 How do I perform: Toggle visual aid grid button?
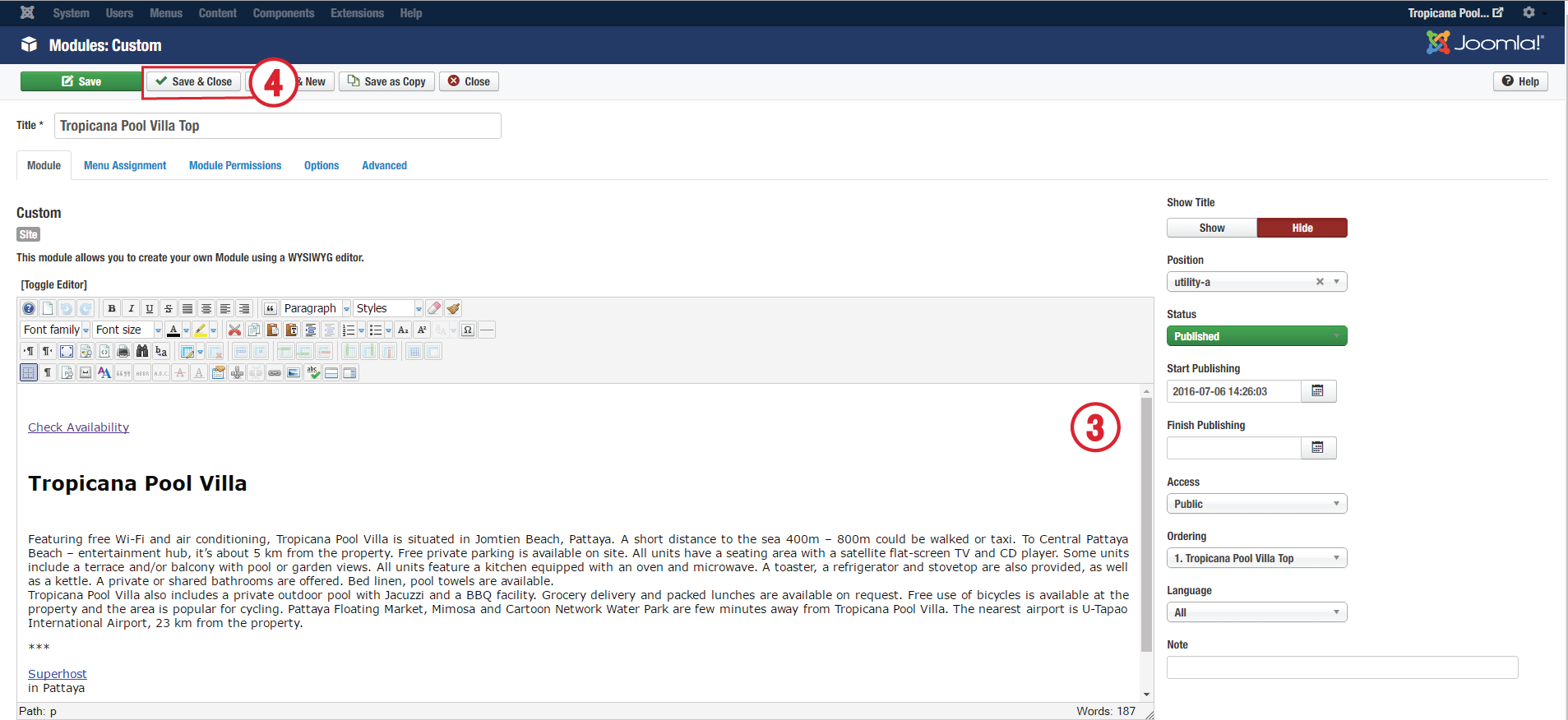[29, 372]
